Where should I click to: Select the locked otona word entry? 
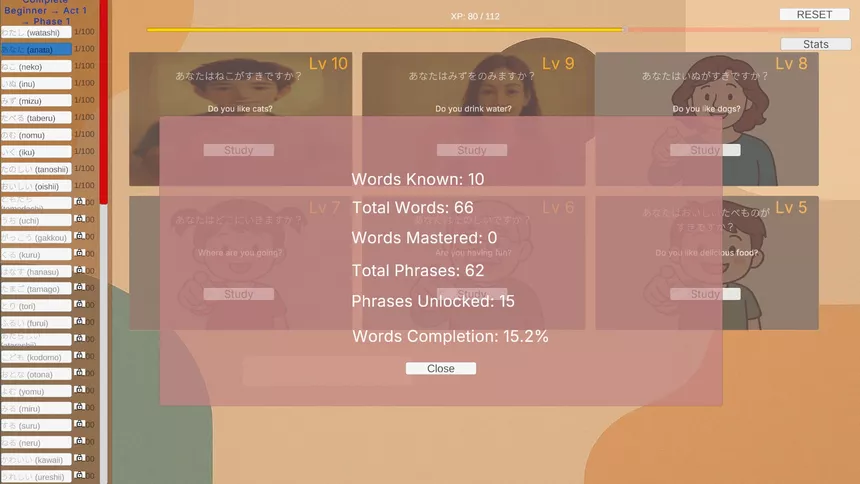36,374
